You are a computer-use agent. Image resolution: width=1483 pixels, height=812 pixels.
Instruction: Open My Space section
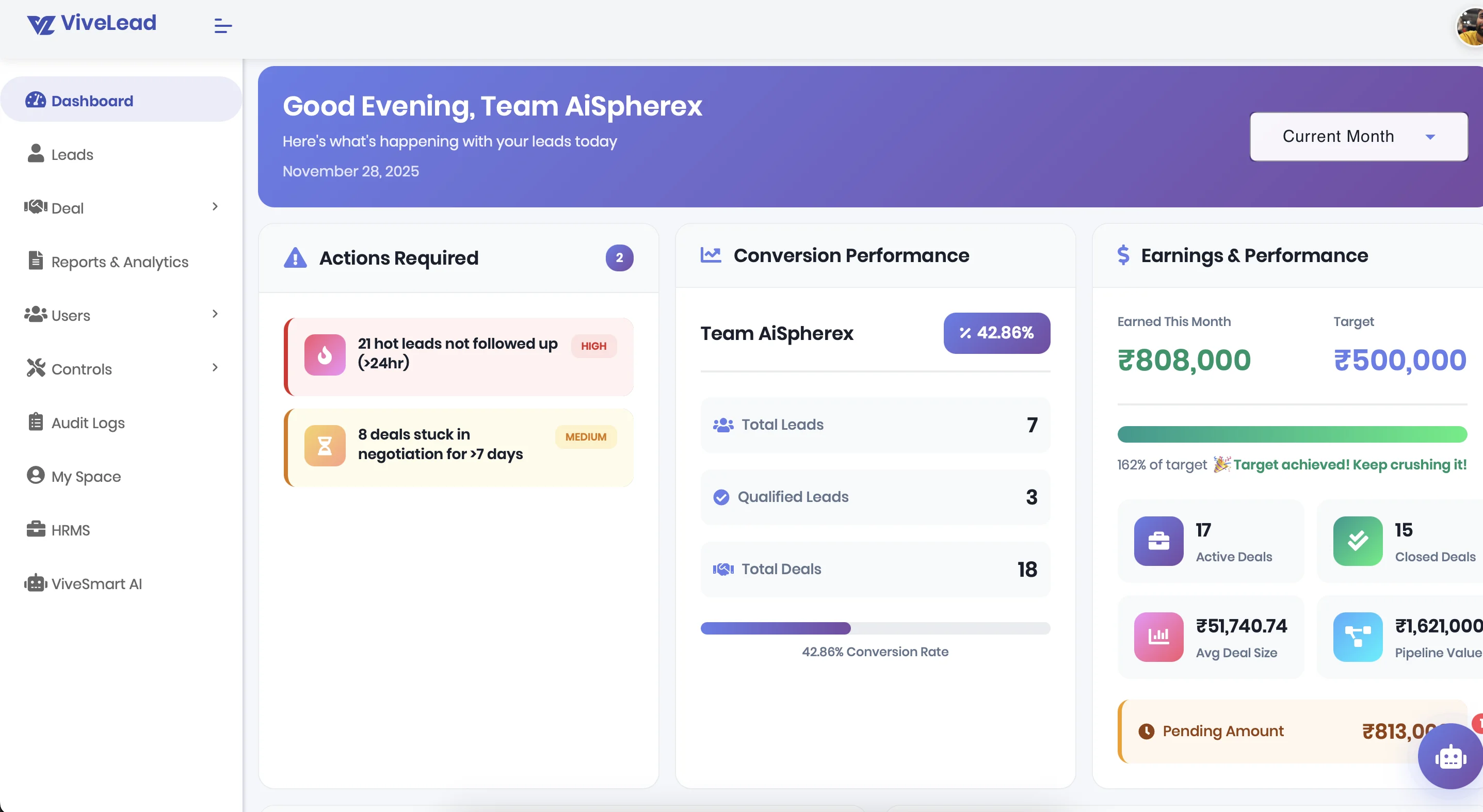tap(86, 476)
